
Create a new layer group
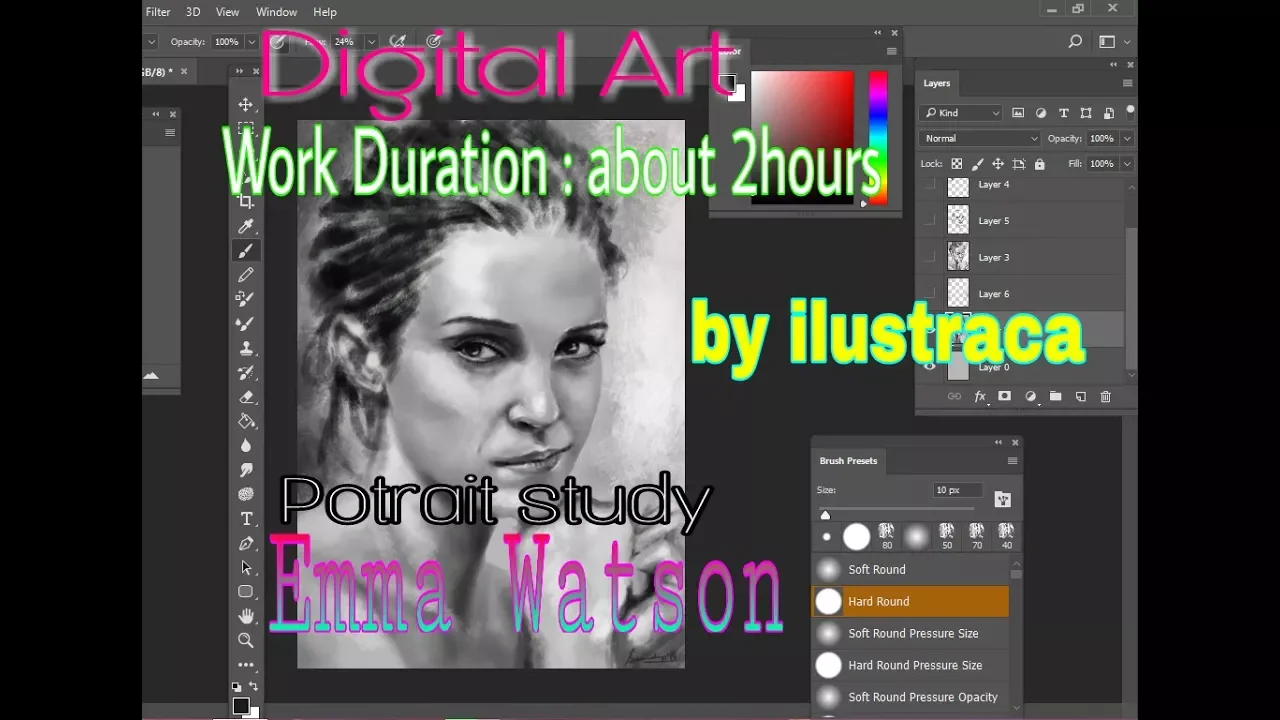pyautogui.click(x=1055, y=397)
